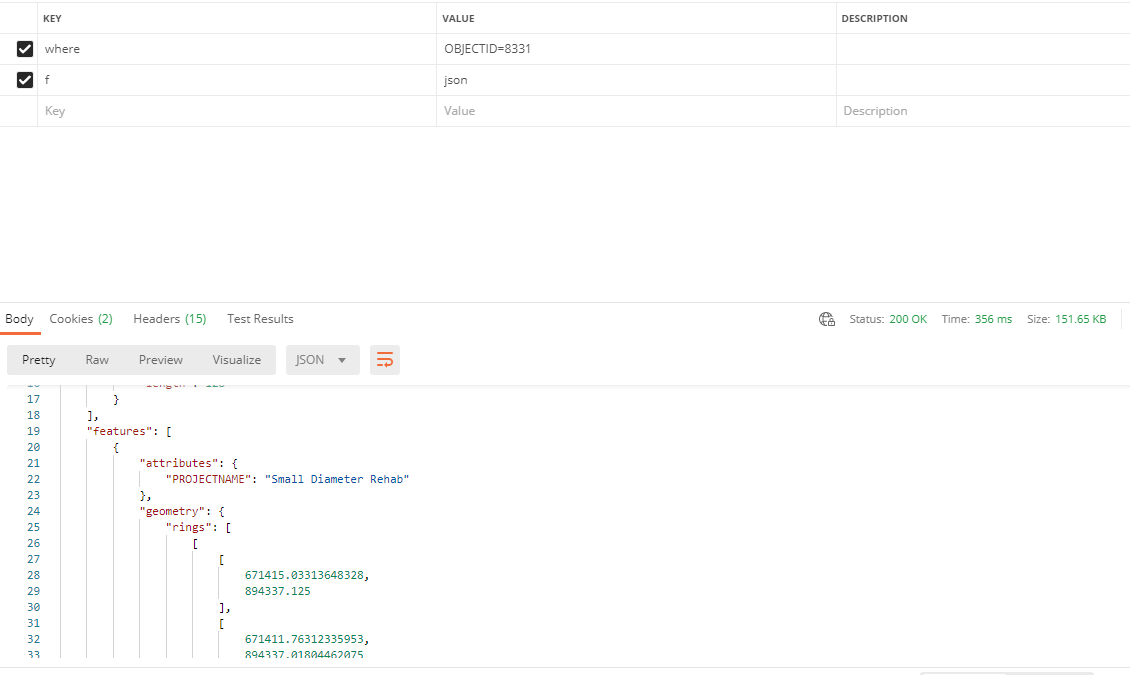Switch to the response Body tab
This screenshot has height=675, width=1130.
click(x=19, y=319)
